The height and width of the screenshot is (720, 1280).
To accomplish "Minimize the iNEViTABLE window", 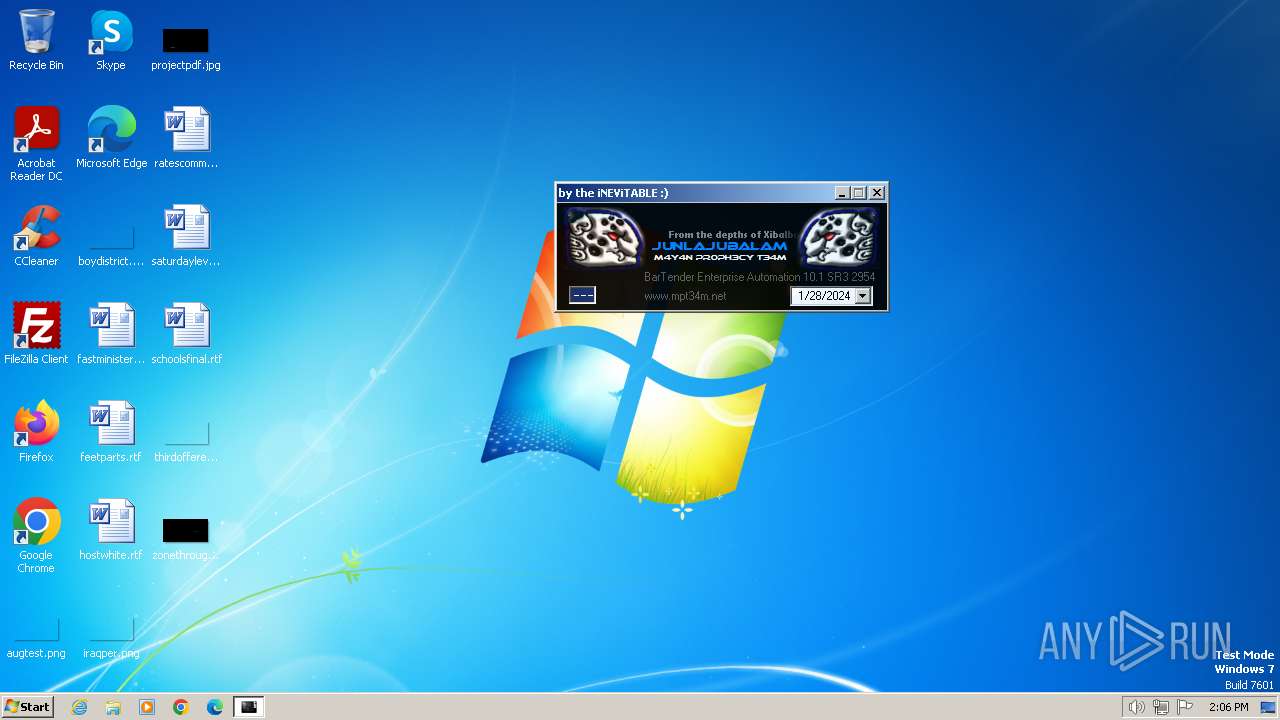I will click(842, 193).
